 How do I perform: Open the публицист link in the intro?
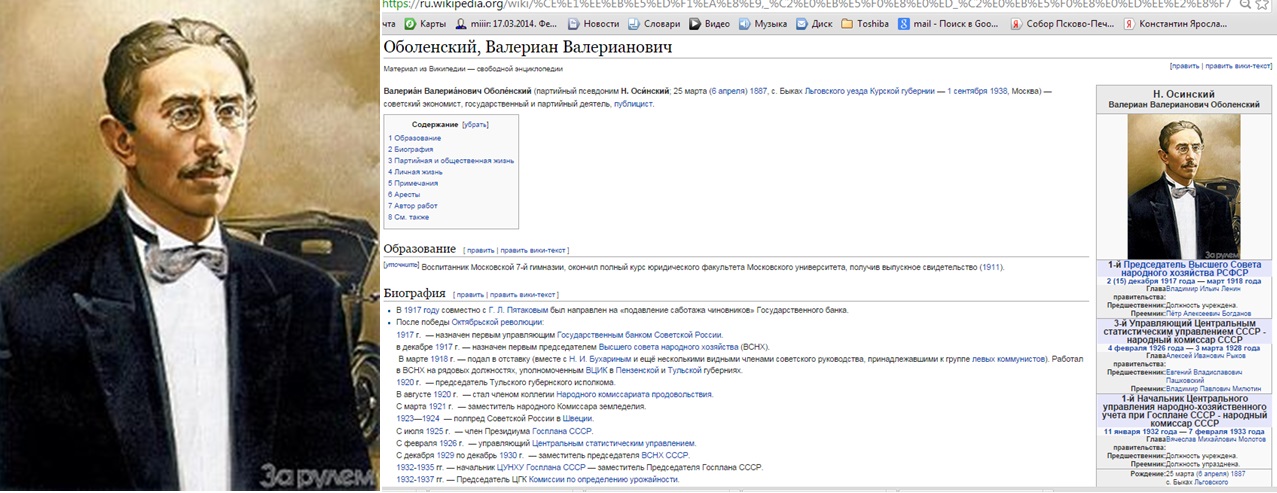pos(633,103)
